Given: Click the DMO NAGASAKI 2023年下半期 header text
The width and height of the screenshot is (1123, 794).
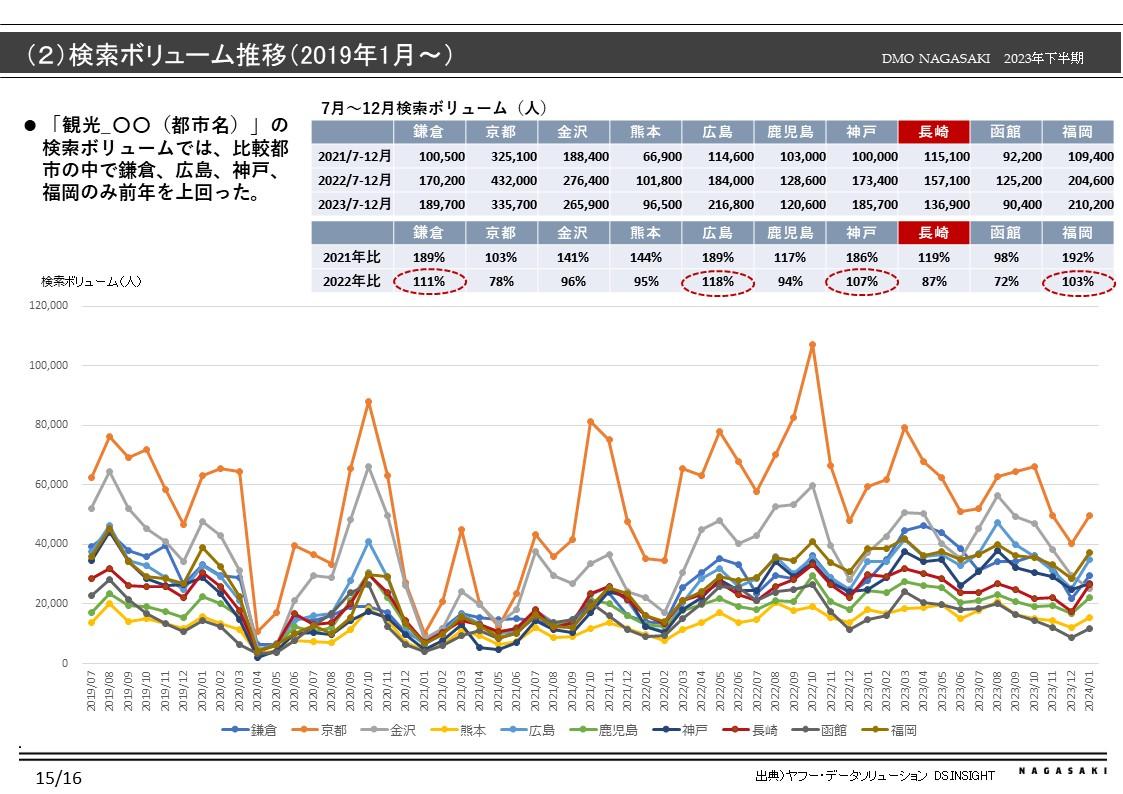Looking at the screenshot, I should (x=983, y=58).
